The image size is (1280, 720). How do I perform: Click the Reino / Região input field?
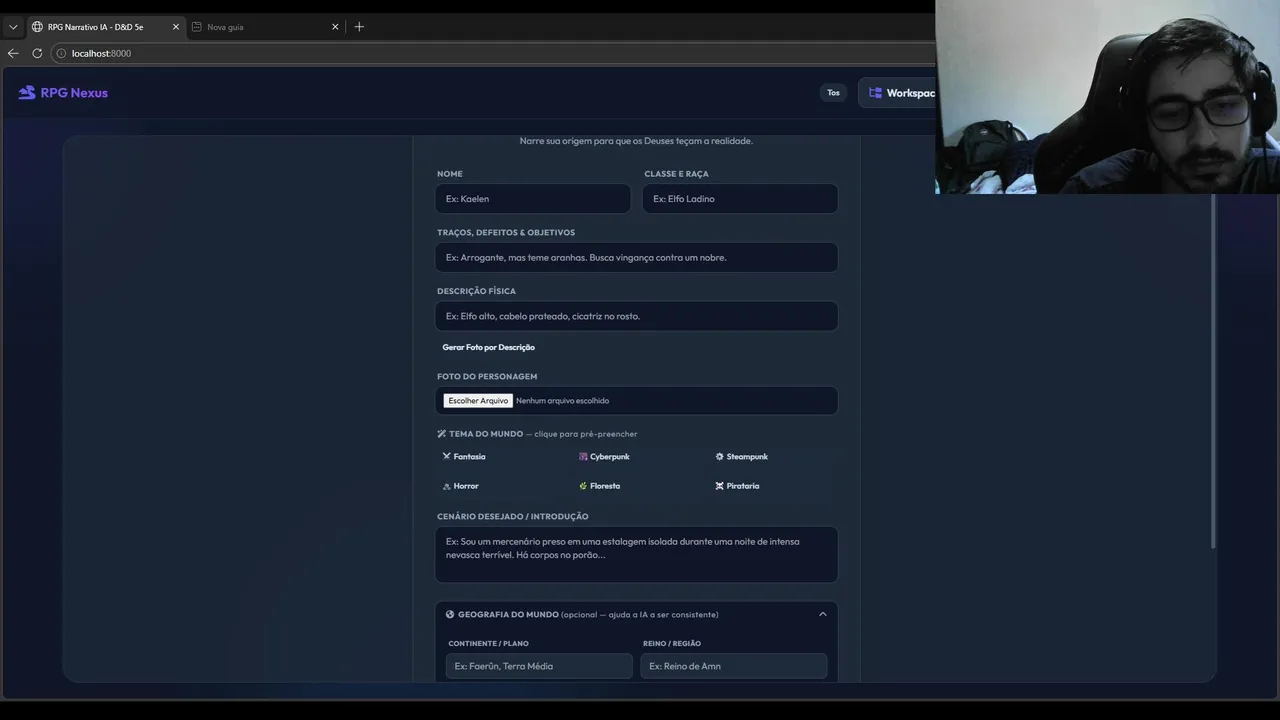[734, 666]
